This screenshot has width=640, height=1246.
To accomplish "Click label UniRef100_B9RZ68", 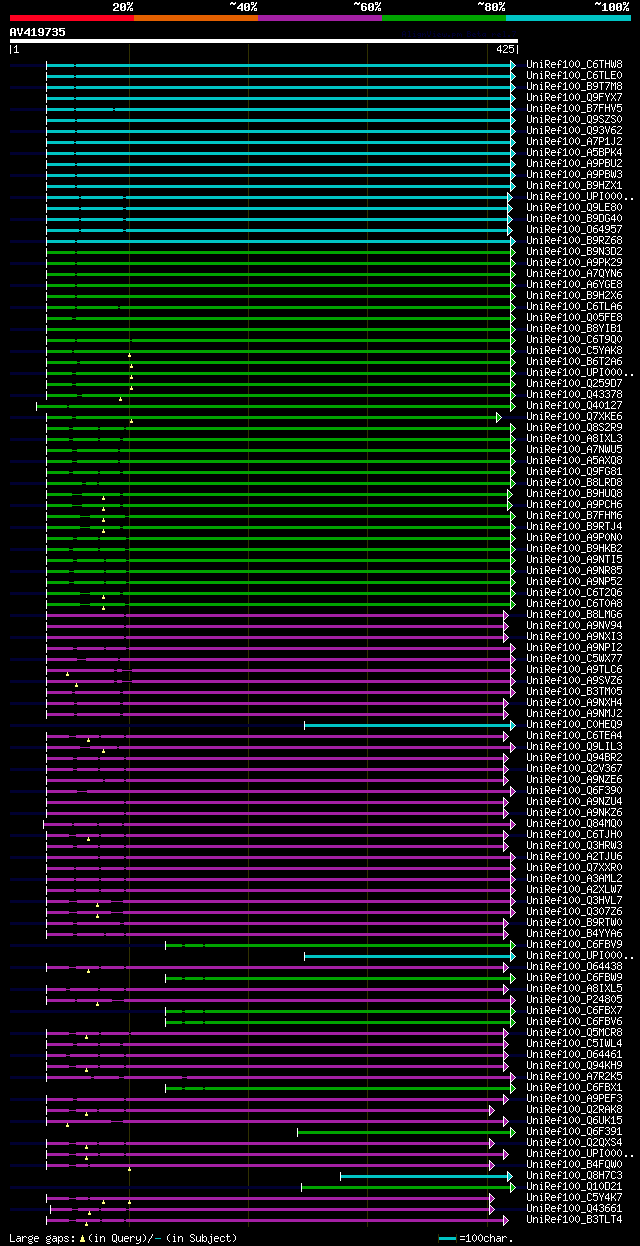I will point(574,240).
